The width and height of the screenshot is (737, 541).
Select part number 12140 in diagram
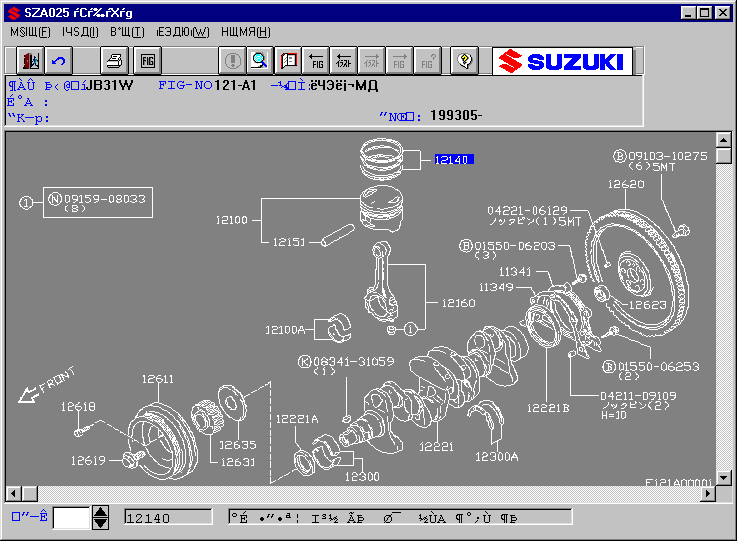[454, 160]
